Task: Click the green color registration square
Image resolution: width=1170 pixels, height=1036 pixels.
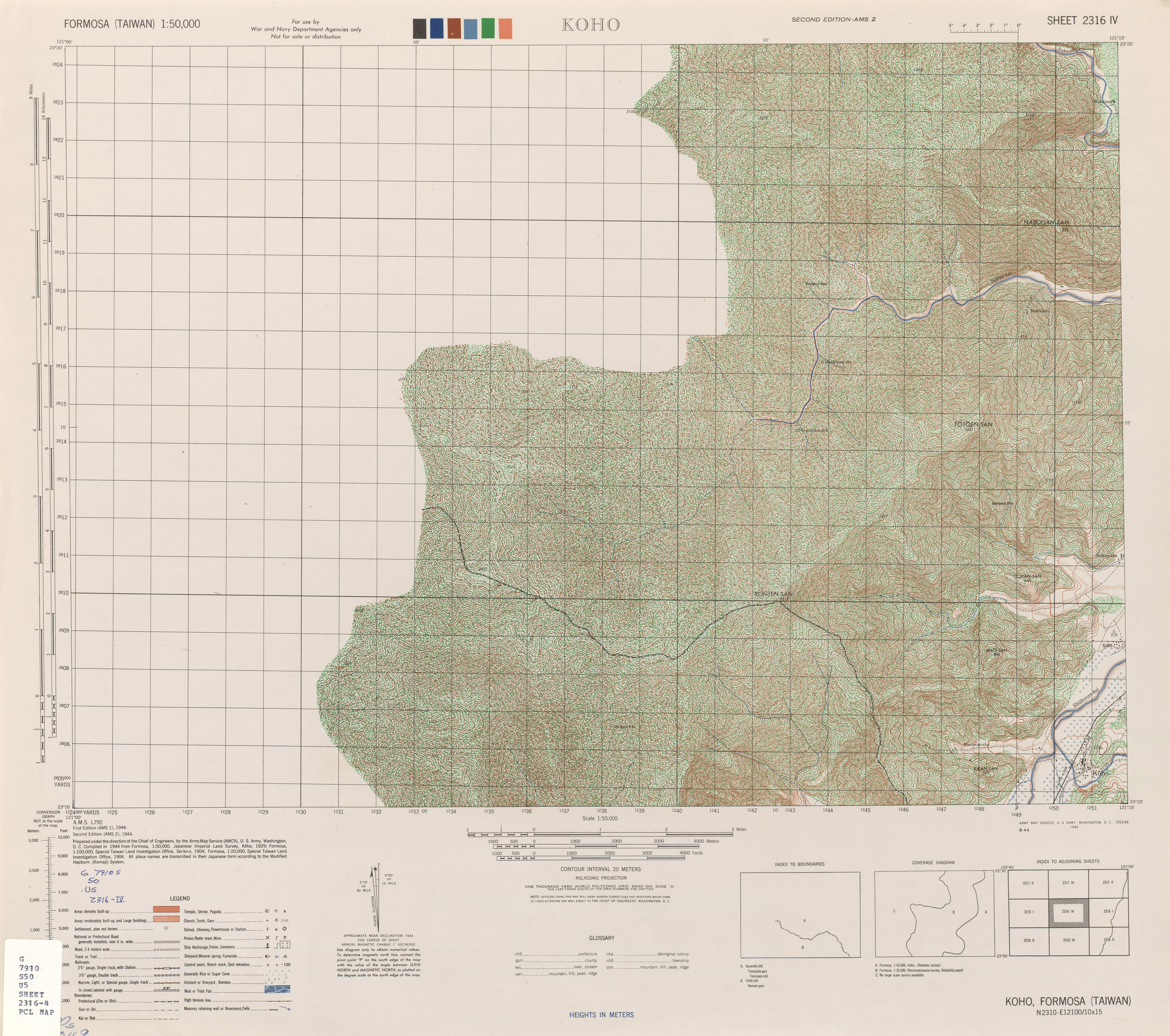Action: pos(488,29)
